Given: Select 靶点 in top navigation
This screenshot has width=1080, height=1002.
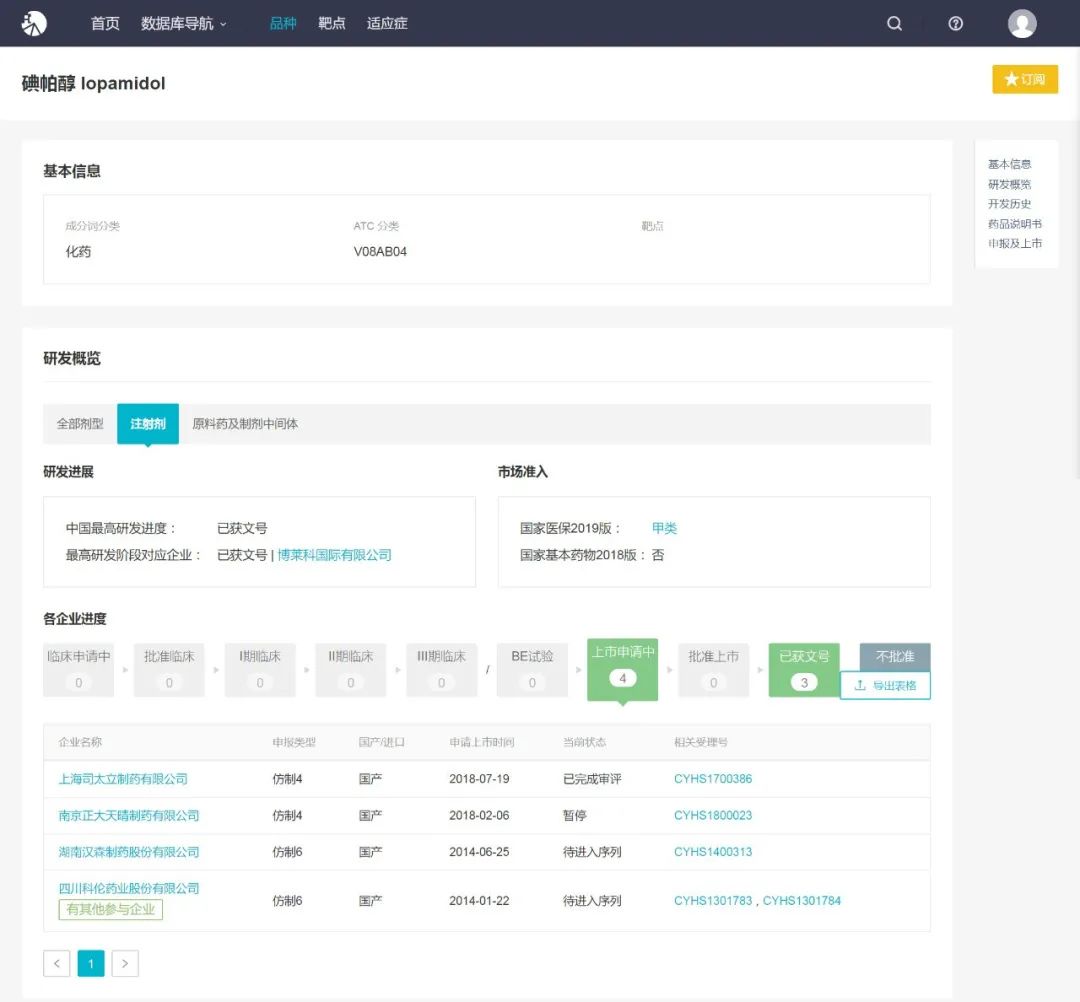Looking at the screenshot, I should 331,23.
